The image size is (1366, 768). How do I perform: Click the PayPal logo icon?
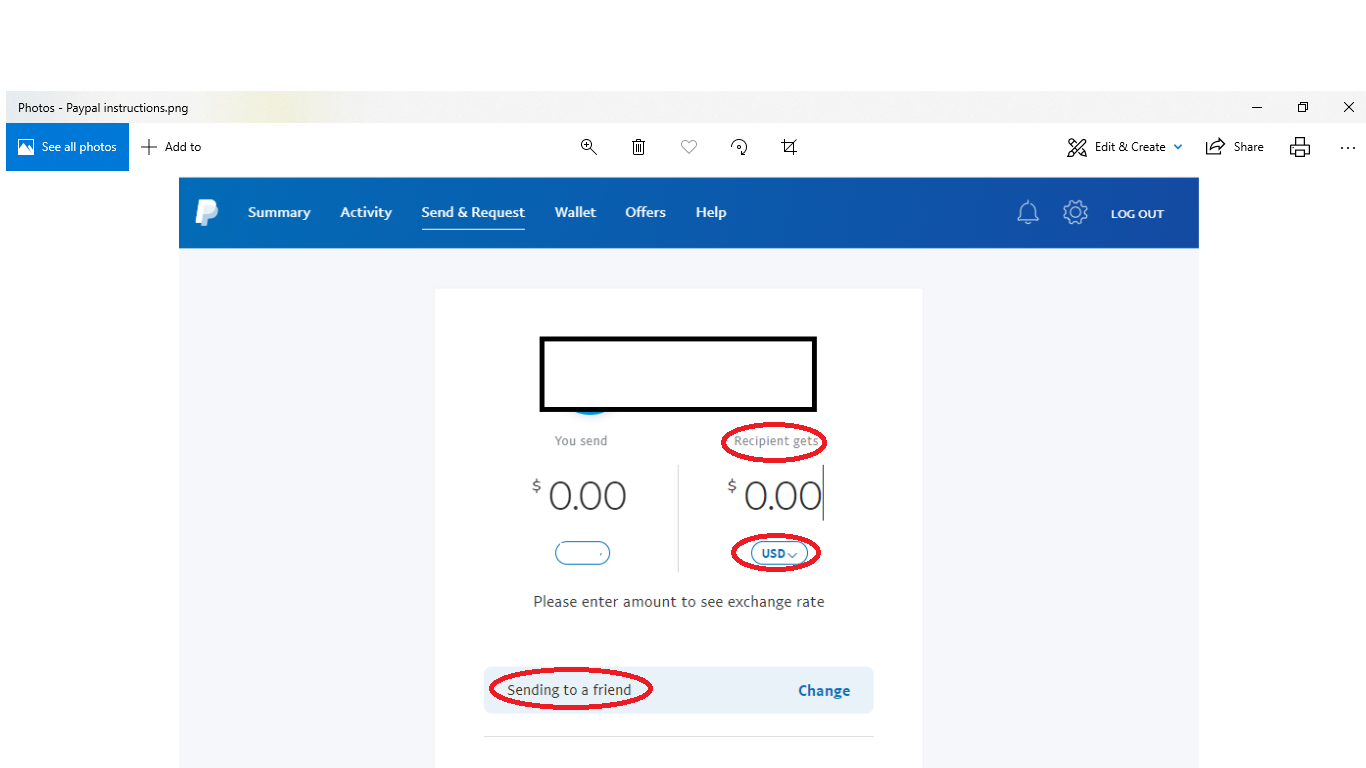[207, 212]
